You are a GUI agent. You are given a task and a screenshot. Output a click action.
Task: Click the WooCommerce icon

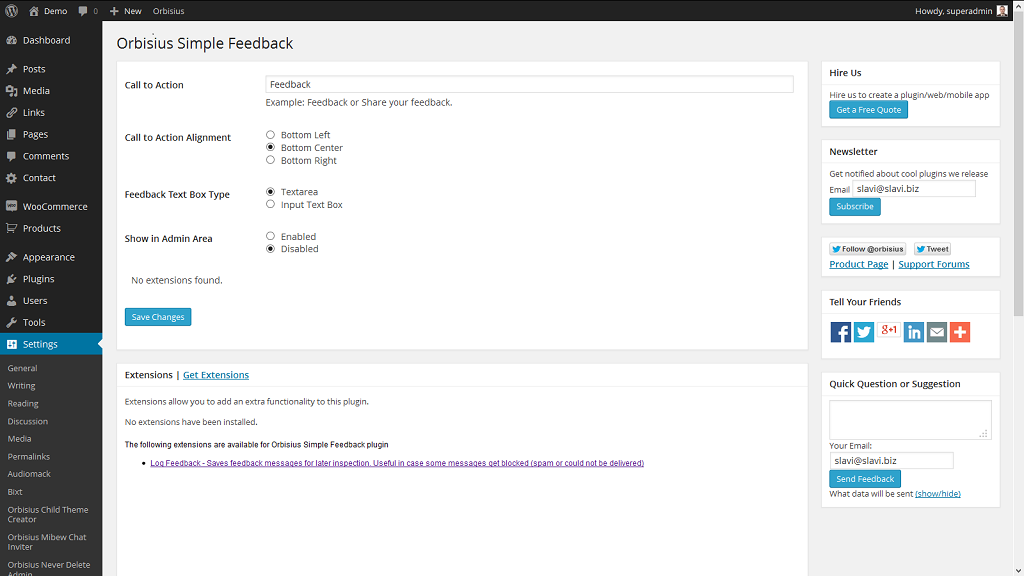point(11,206)
